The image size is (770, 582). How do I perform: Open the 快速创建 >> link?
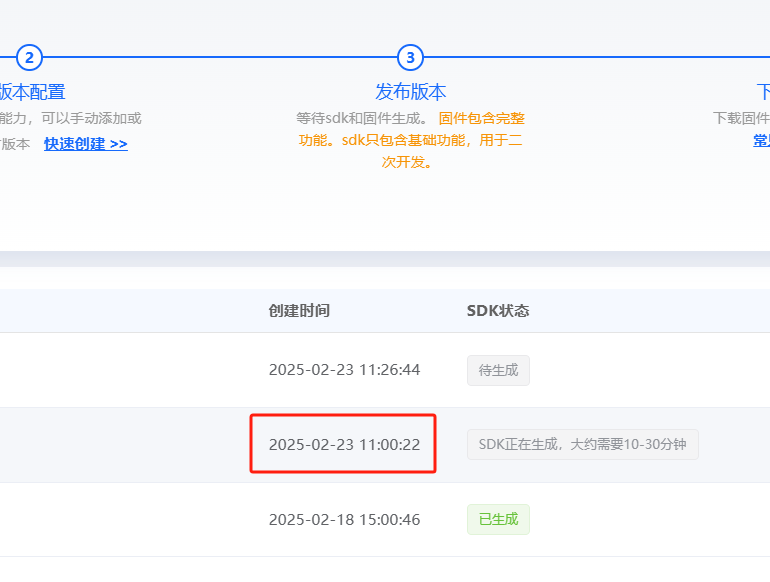click(x=85, y=144)
